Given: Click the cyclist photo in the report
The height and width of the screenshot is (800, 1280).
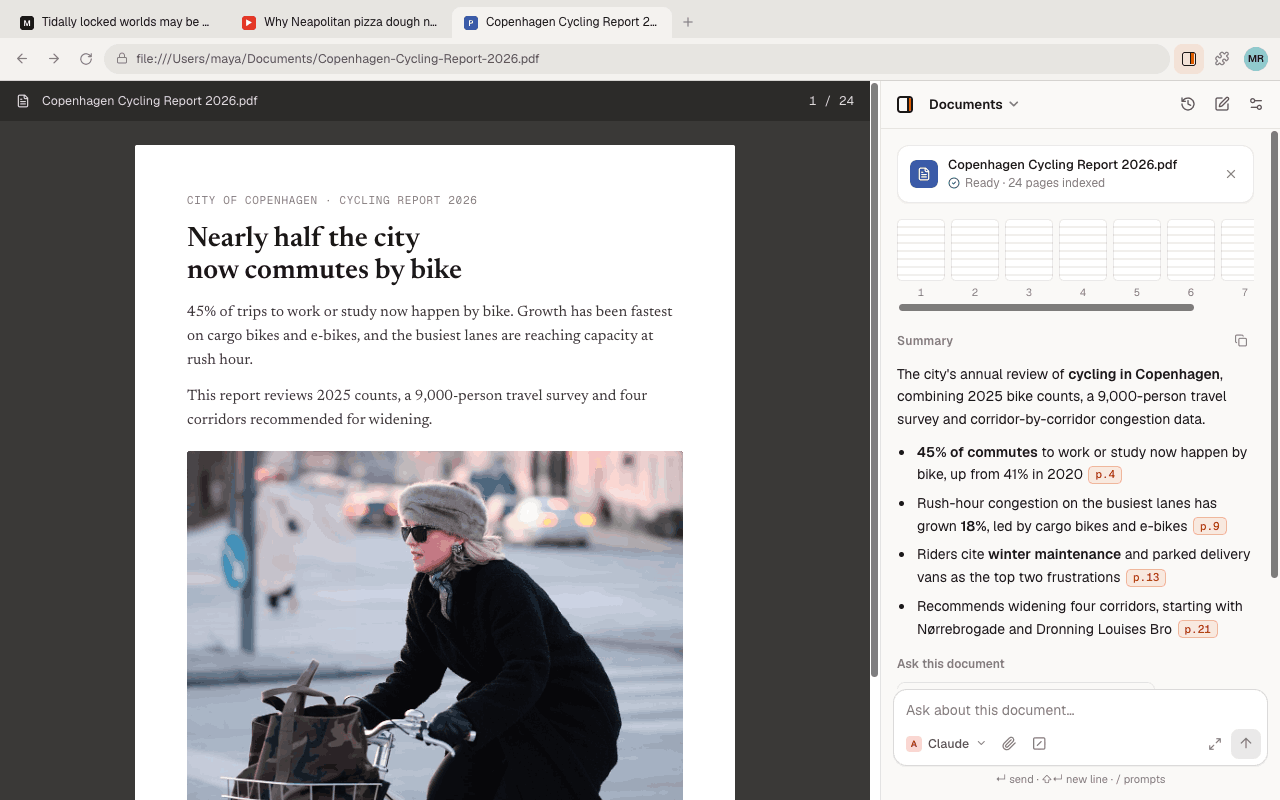Looking at the screenshot, I should [435, 625].
